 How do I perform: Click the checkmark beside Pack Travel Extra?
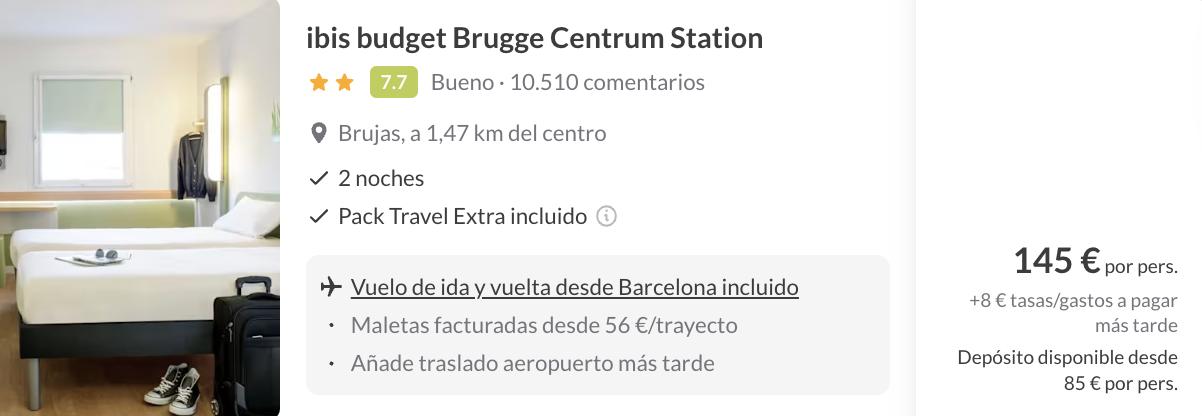click(319, 216)
